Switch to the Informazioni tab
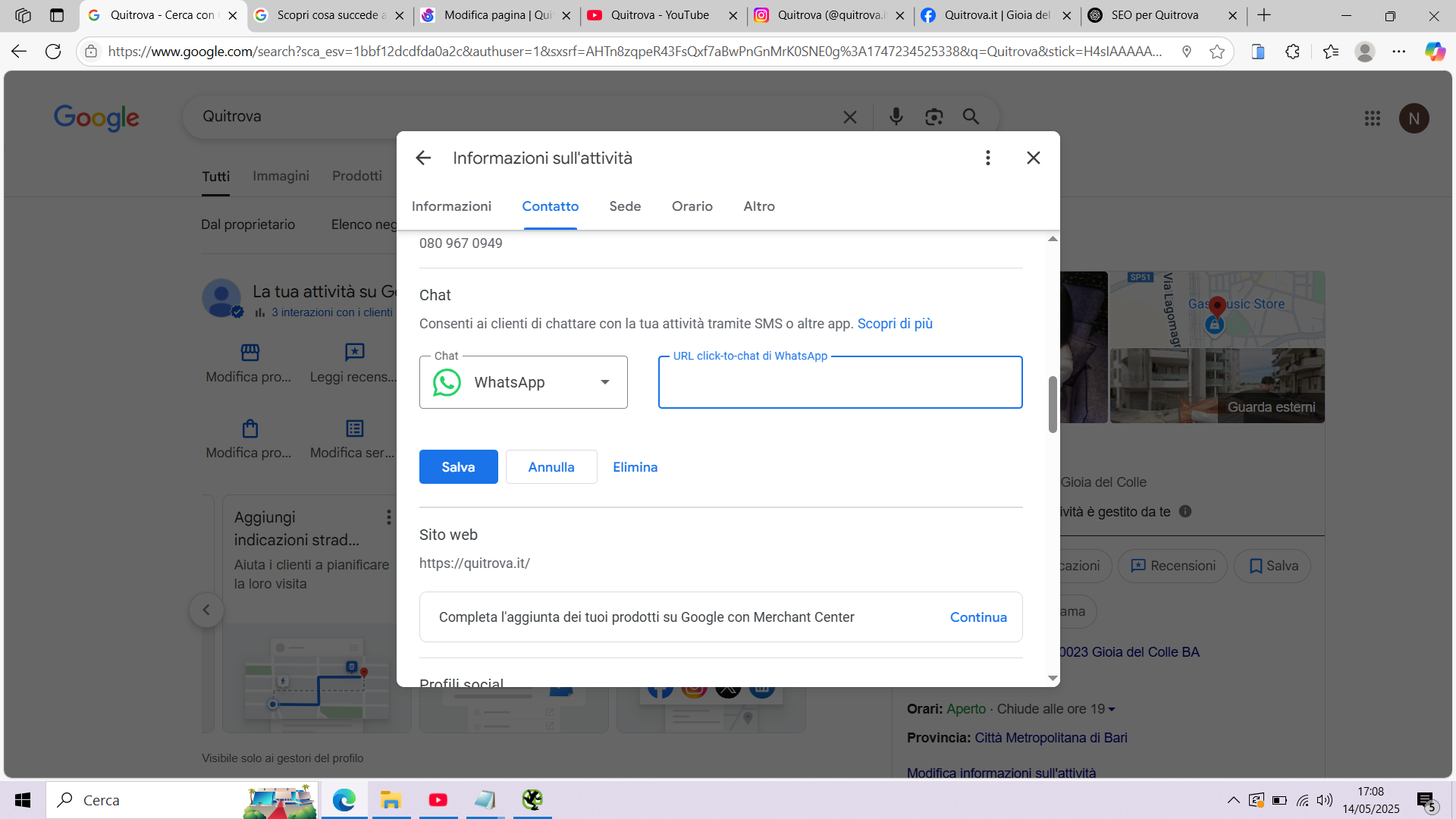 coord(451,206)
